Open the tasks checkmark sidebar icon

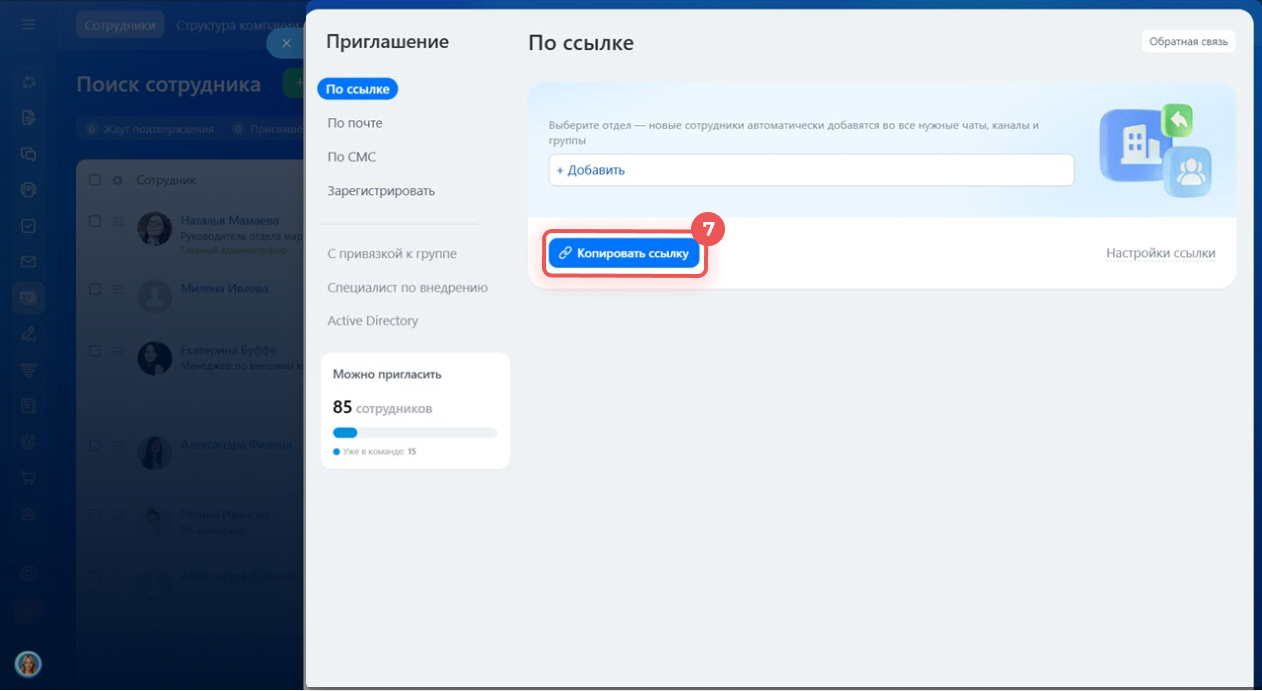click(29, 226)
